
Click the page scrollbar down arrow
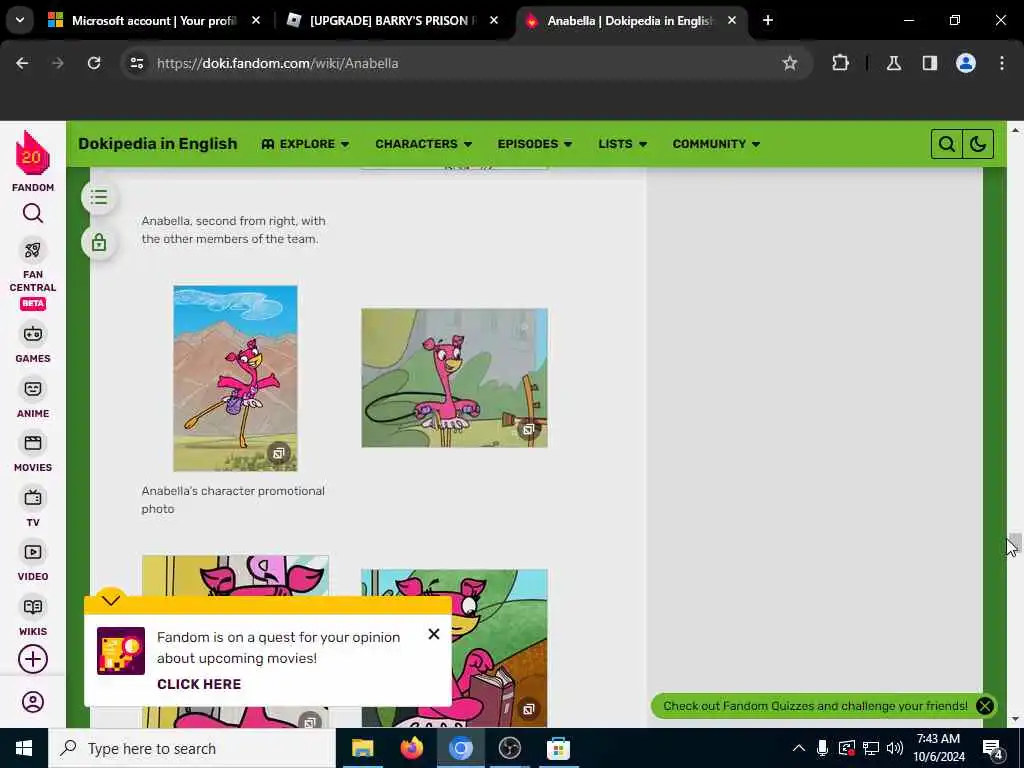(x=1015, y=719)
